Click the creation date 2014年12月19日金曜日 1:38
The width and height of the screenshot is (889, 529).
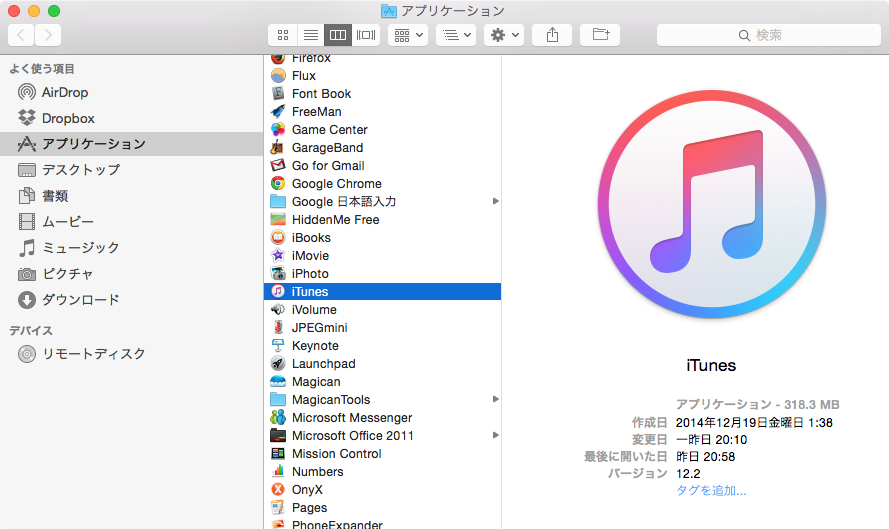(754, 422)
